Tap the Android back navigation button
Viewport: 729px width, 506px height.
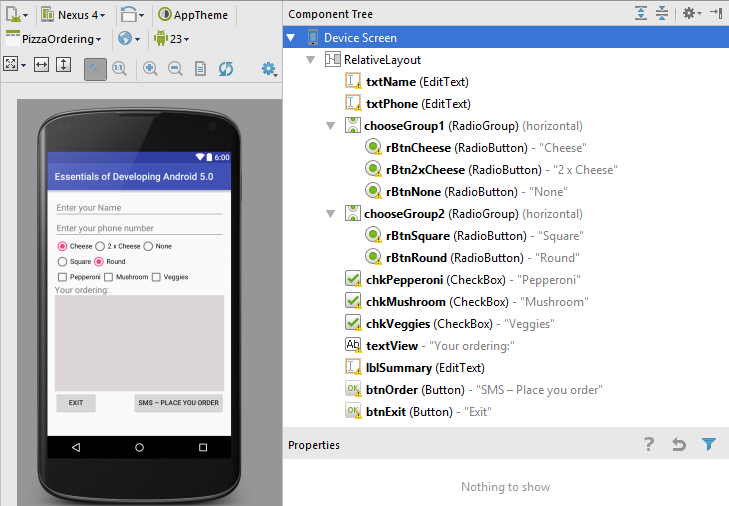[x=76, y=447]
